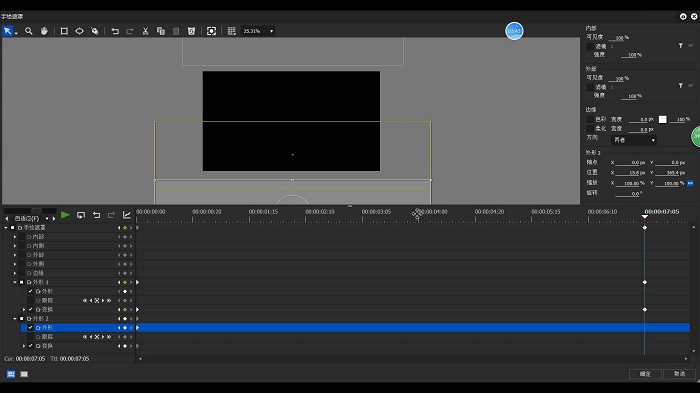Viewport: 700px width, 393px height.
Task: Uncheck the 变换 checkbox under 外形 1
Action: tap(31, 309)
